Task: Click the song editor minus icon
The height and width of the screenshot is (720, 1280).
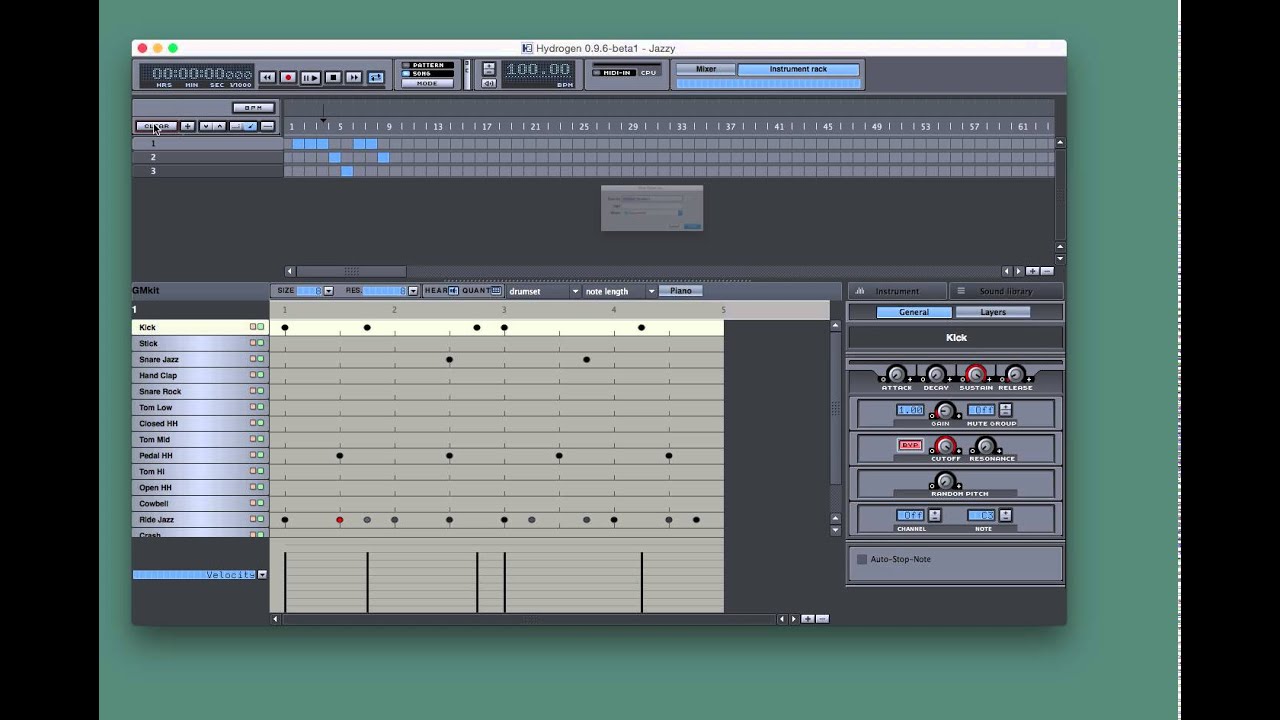Action: pyautogui.click(x=267, y=126)
